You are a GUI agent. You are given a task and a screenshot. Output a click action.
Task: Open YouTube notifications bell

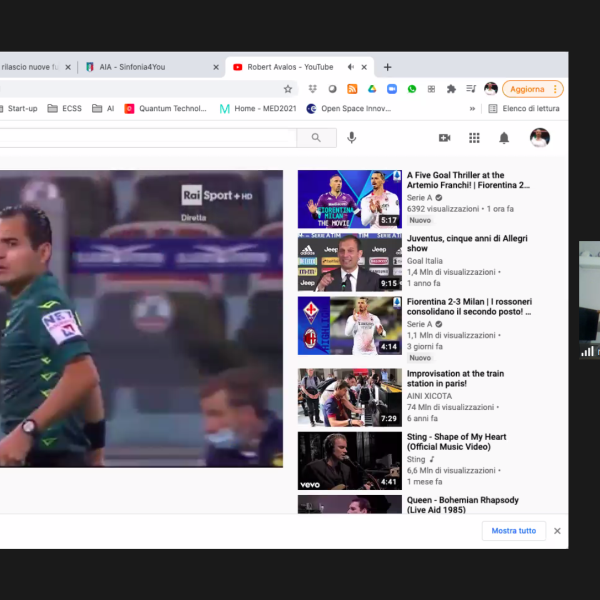pyautogui.click(x=504, y=138)
